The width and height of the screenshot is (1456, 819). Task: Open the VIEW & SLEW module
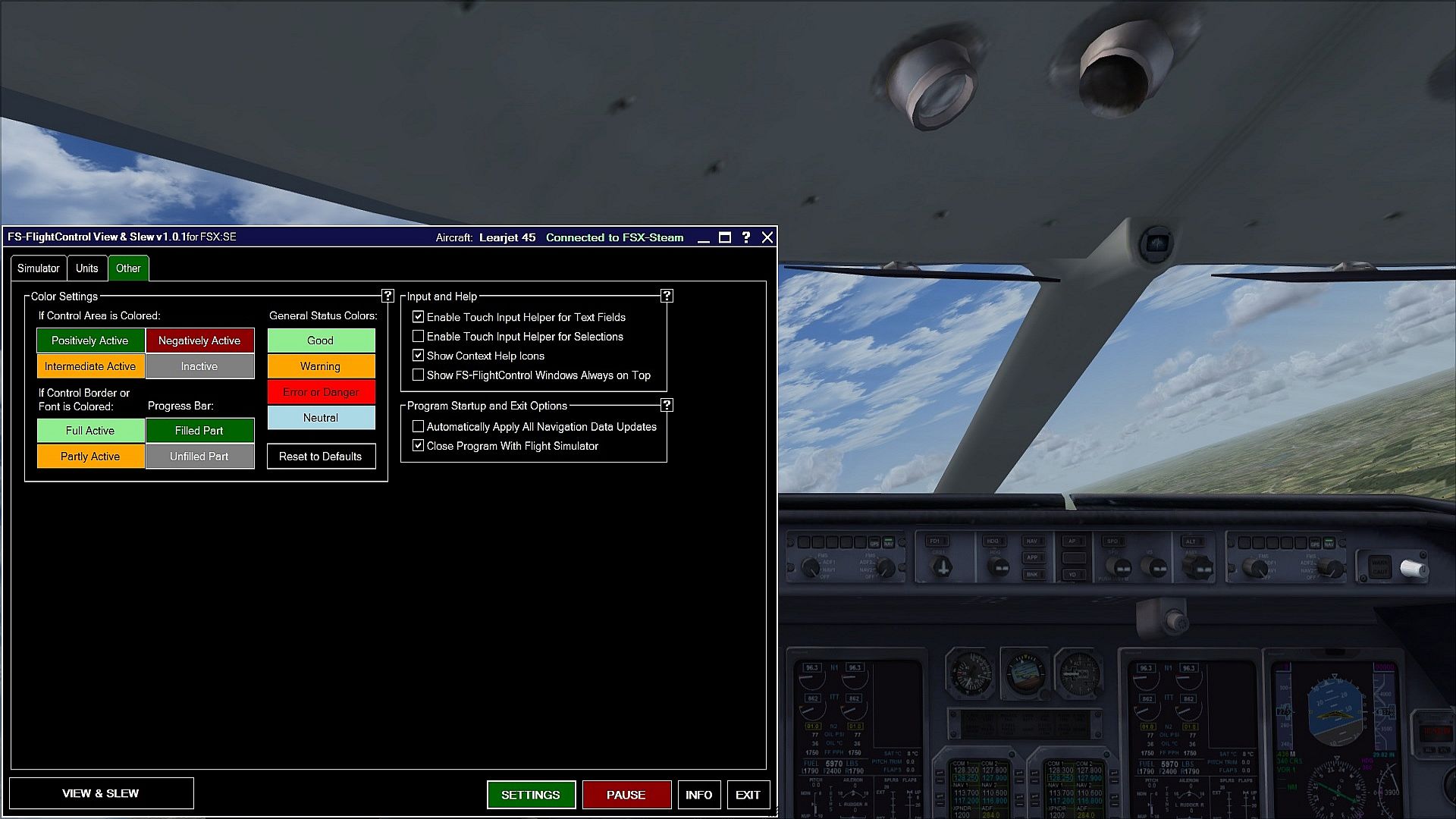101,793
